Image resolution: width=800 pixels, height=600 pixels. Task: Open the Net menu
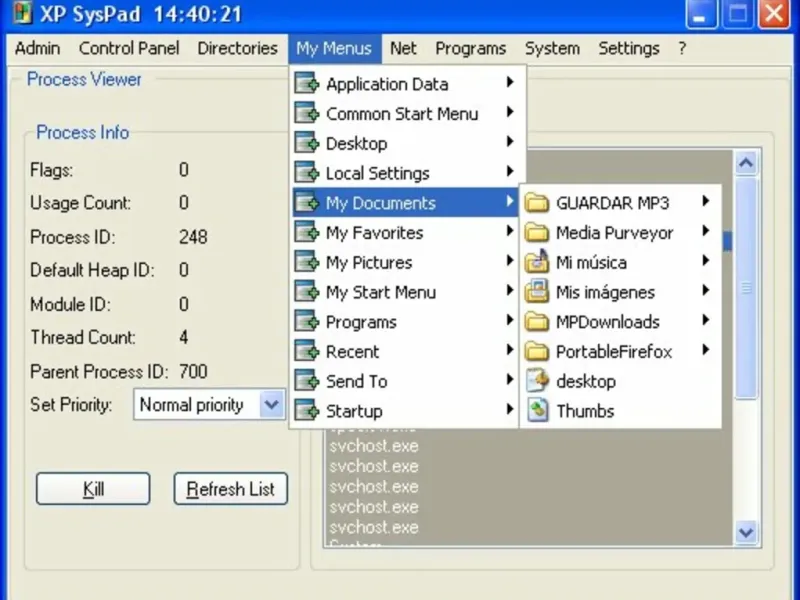click(x=403, y=48)
